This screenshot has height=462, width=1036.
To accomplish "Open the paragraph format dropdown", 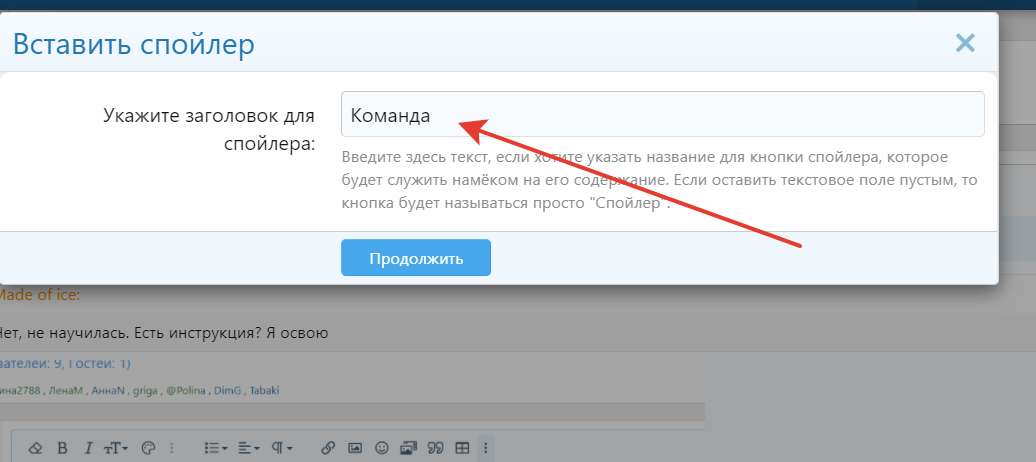I will 281,448.
